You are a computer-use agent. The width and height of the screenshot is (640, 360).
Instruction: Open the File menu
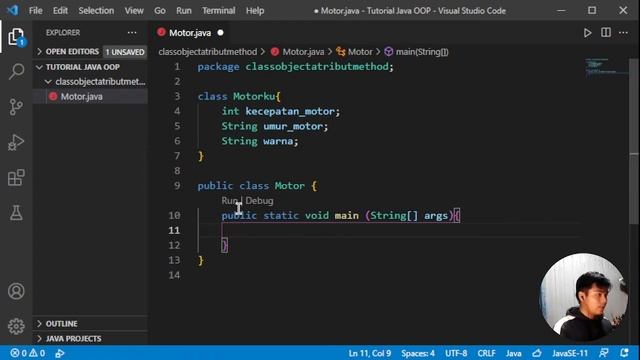(x=36, y=11)
